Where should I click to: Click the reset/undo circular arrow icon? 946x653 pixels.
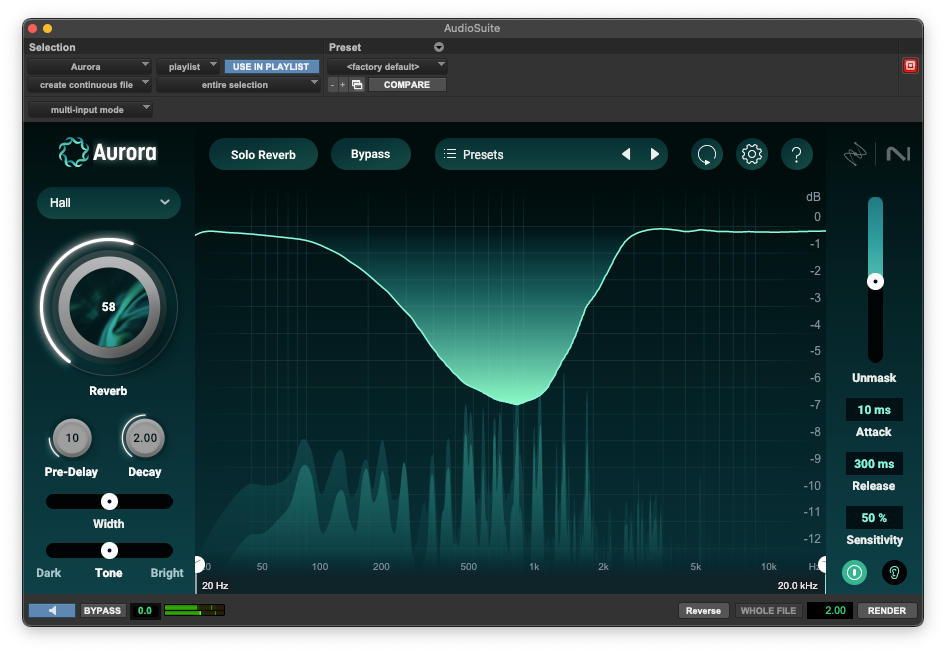pyautogui.click(x=707, y=154)
